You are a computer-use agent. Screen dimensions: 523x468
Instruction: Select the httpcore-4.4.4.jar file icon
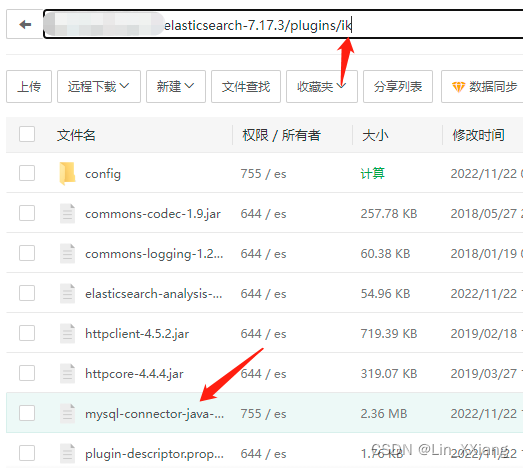coord(67,374)
